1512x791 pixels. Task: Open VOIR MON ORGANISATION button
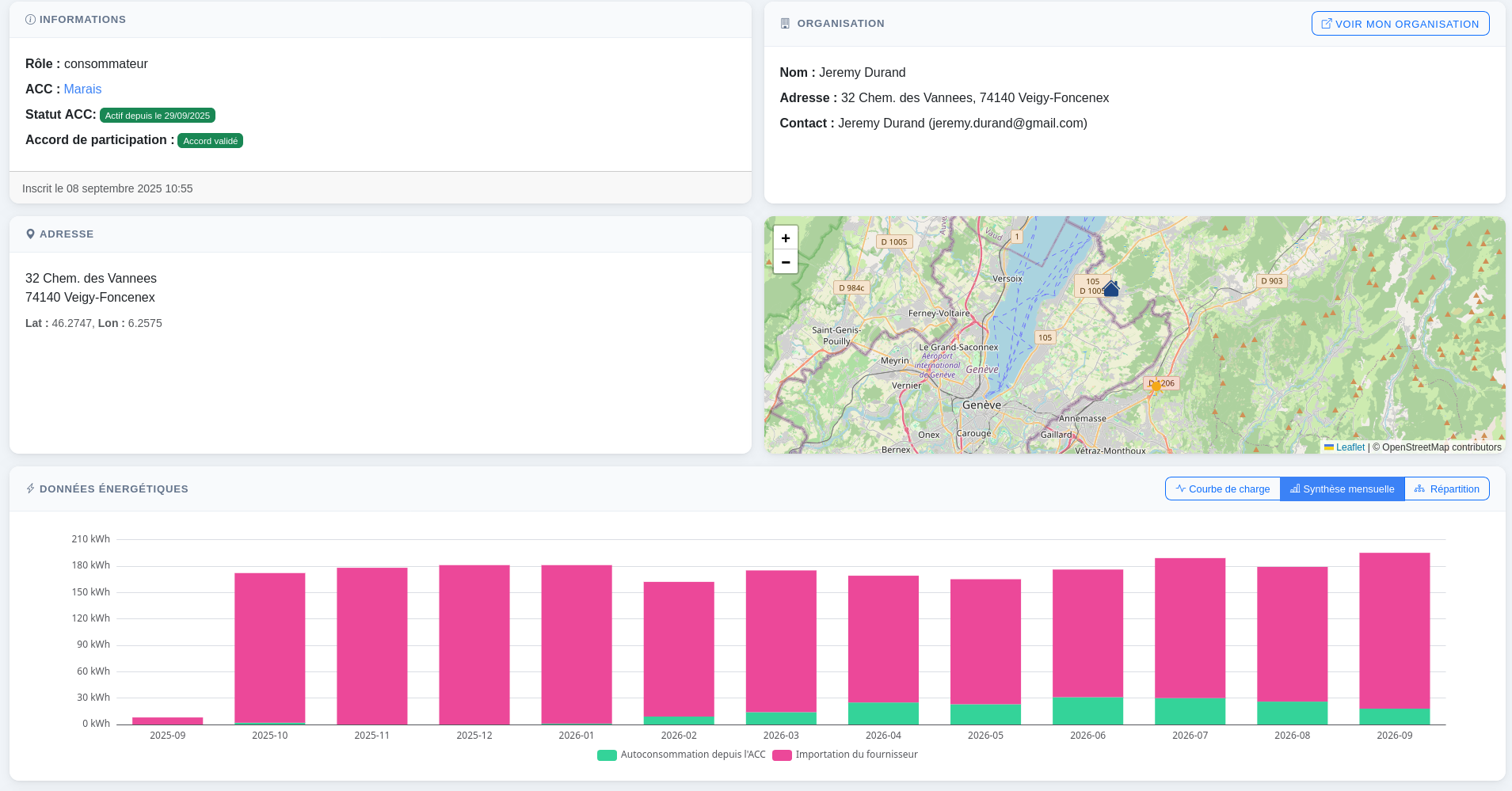(x=1400, y=24)
